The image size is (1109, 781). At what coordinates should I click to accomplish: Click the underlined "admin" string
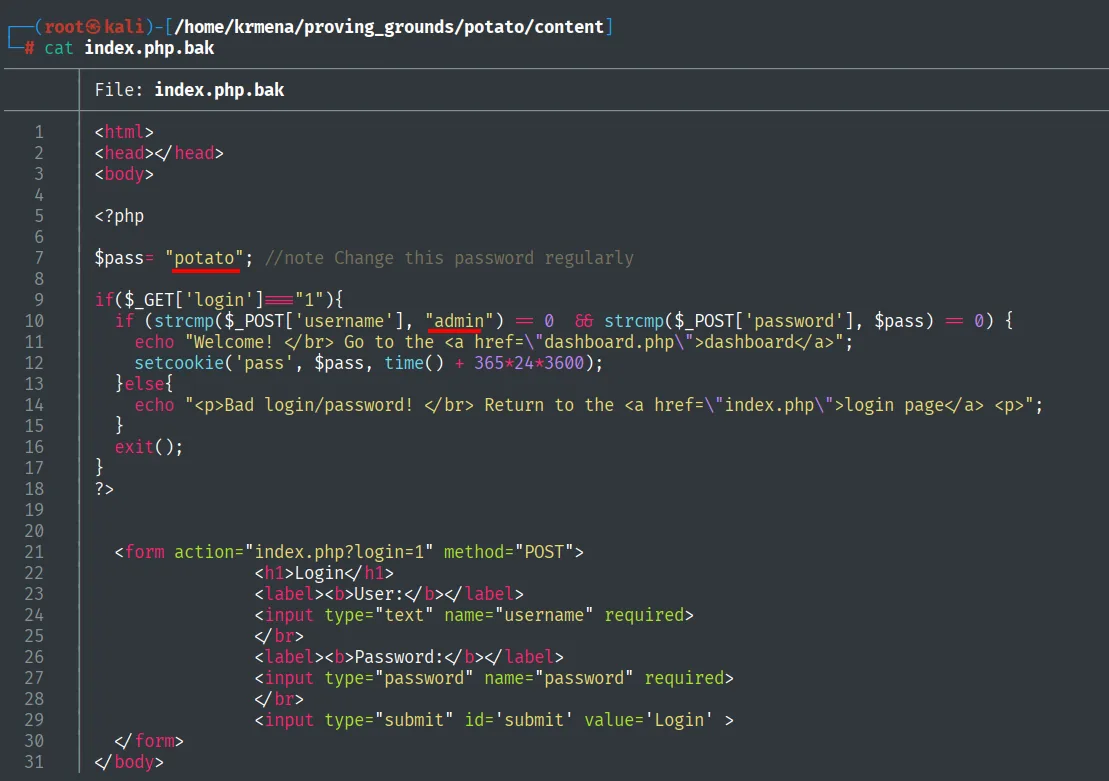[x=459, y=320]
